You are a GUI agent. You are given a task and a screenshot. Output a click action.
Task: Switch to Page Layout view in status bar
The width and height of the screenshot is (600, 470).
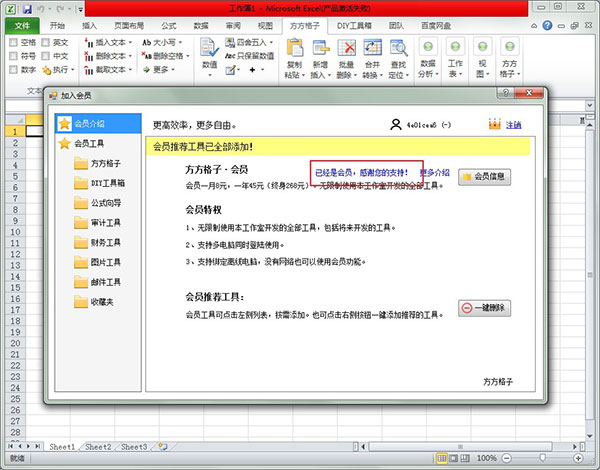[453, 458]
